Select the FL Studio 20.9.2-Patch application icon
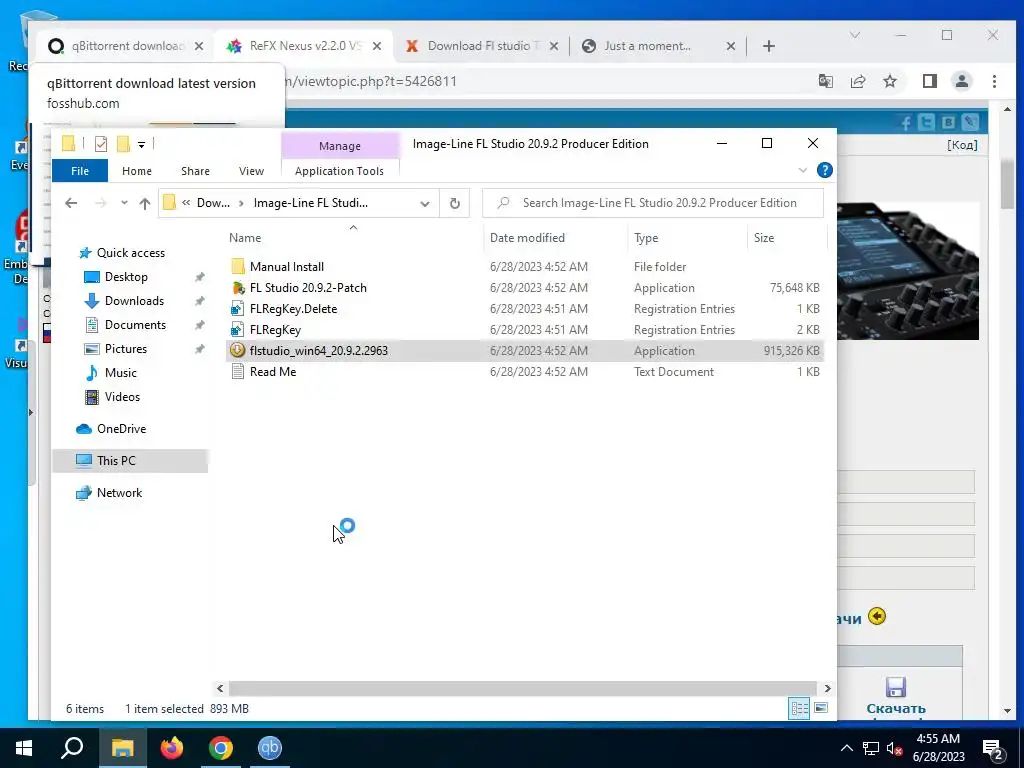Viewport: 1024px width, 768px height. pos(238,287)
